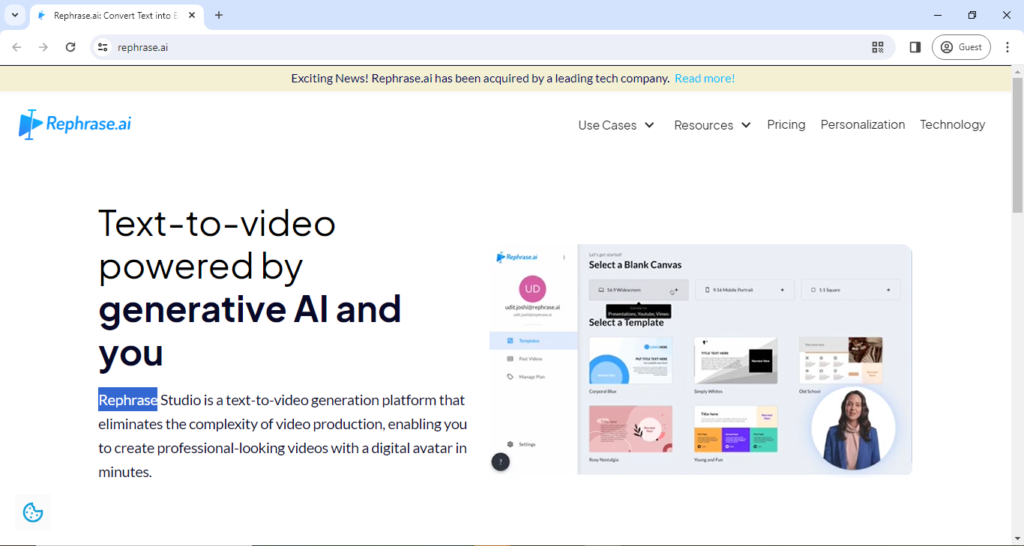Viewport: 1024px width, 546px height.
Task: Click the QR code icon in address bar
Action: (878, 47)
